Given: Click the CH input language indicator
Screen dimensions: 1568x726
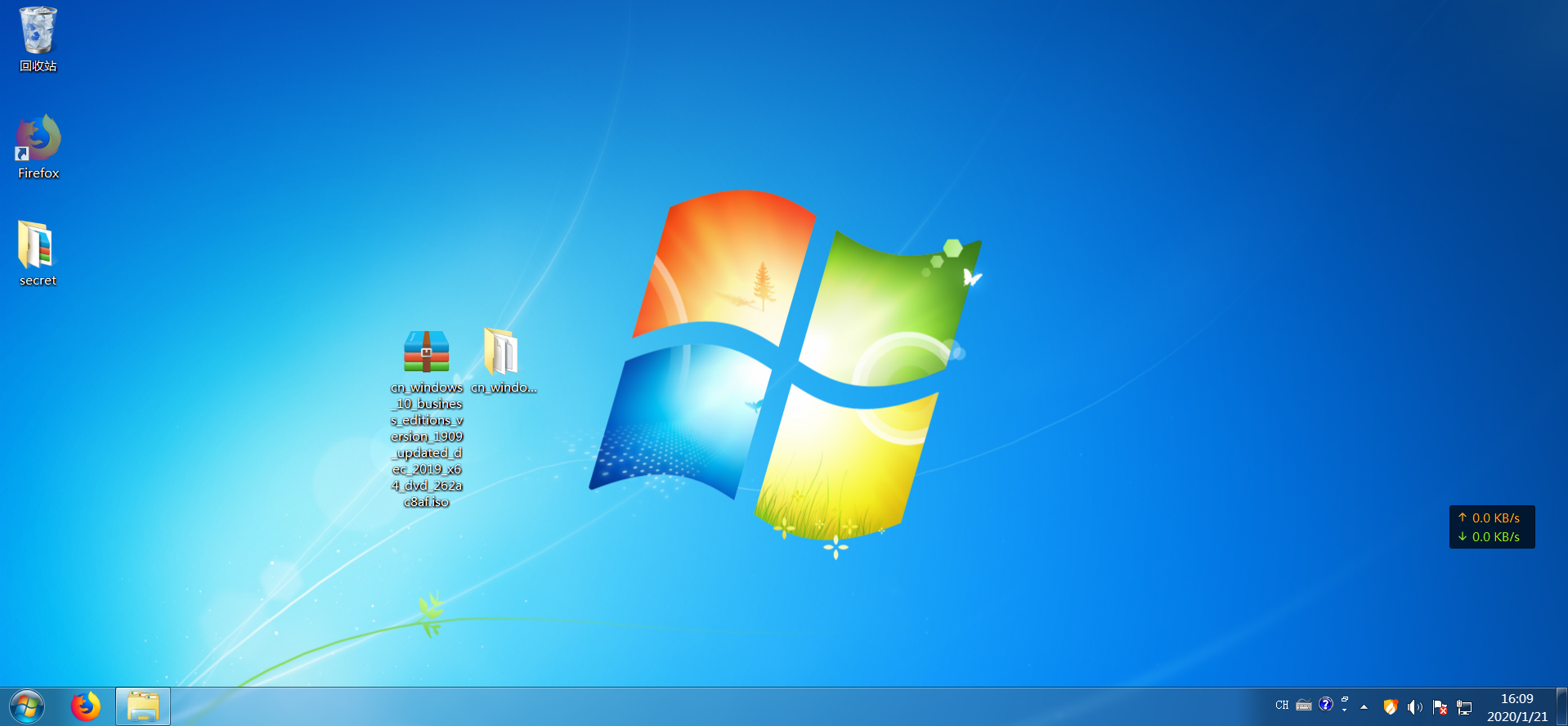Looking at the screenshot, I should pyautogui.click(x=1282, y=705).
